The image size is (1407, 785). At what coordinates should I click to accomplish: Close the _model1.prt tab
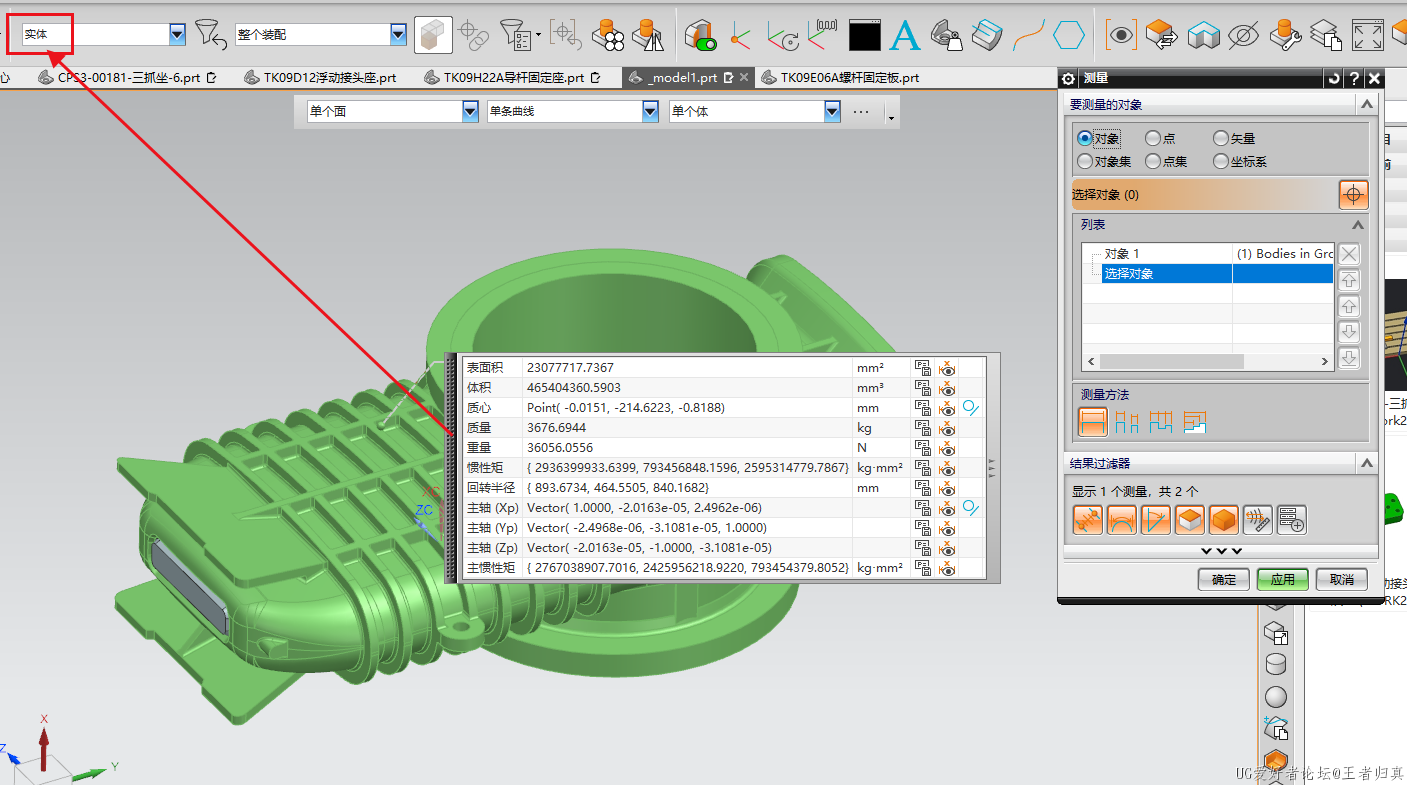click(x=743, y=77)
